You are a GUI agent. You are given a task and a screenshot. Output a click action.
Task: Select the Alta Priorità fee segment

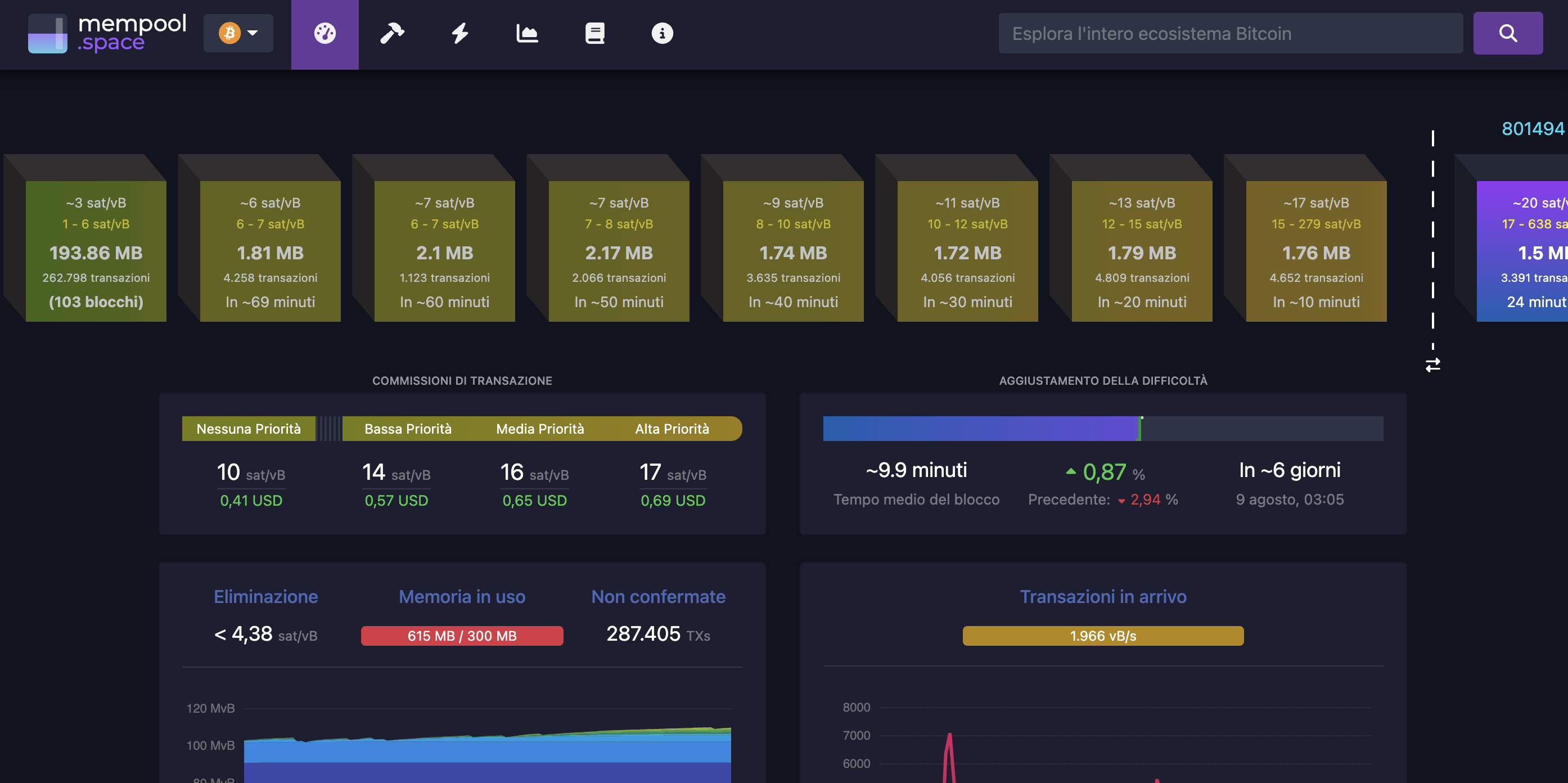672,429
